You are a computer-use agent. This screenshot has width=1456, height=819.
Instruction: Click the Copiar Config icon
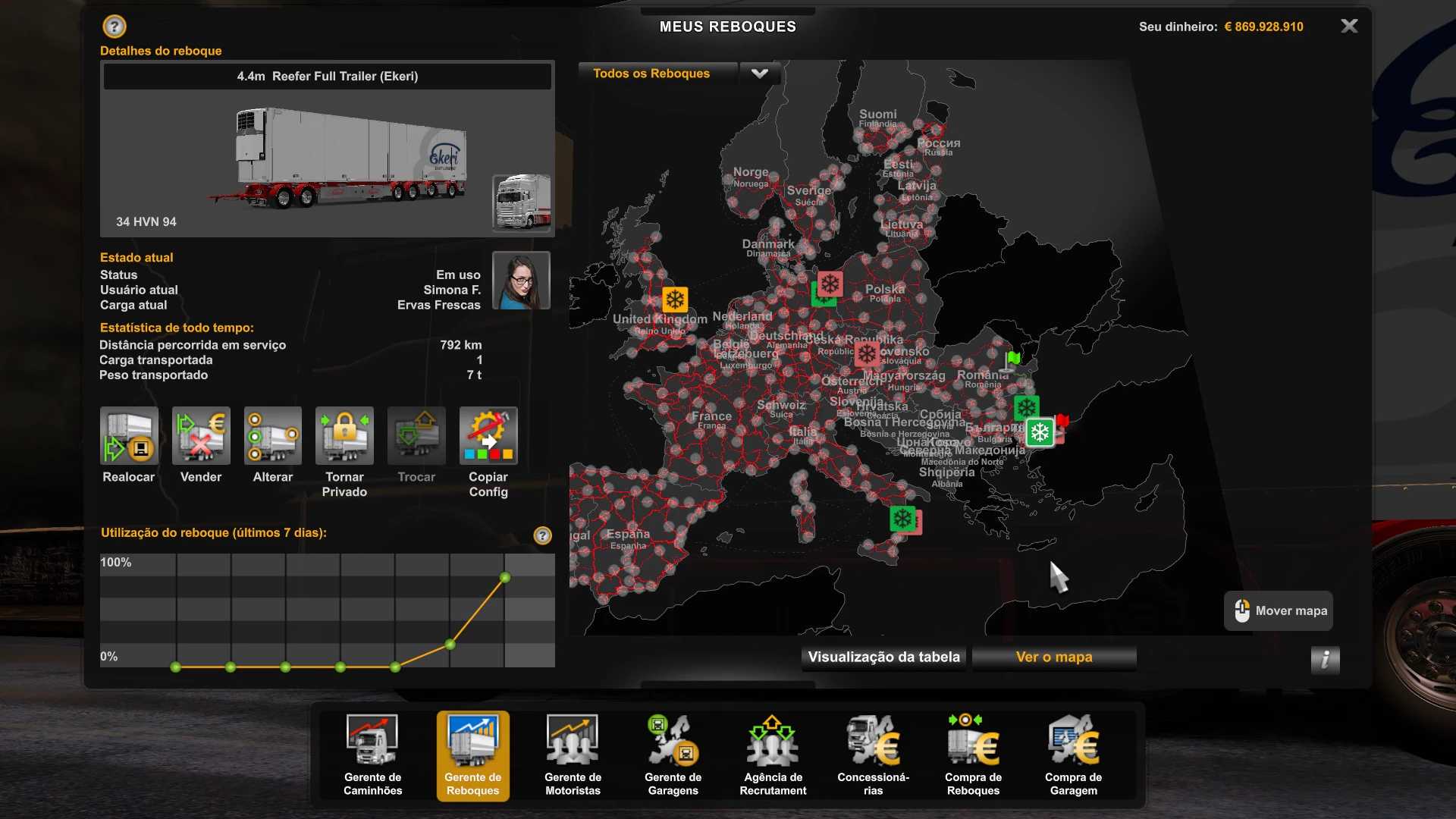(x=488, y=436)
